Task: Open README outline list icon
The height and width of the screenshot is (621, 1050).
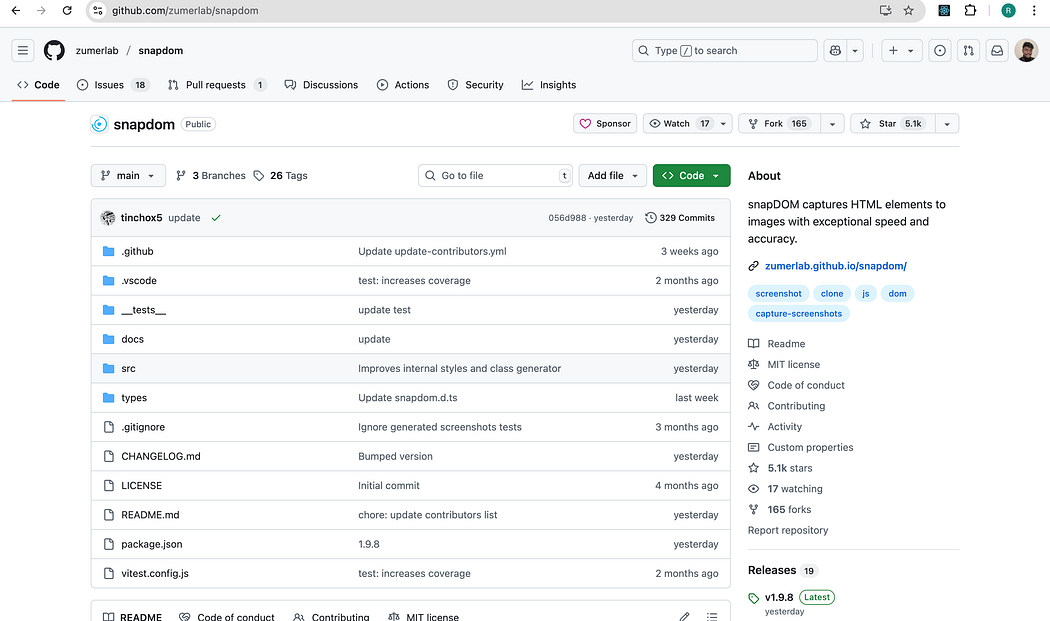Action: point(712,616)
